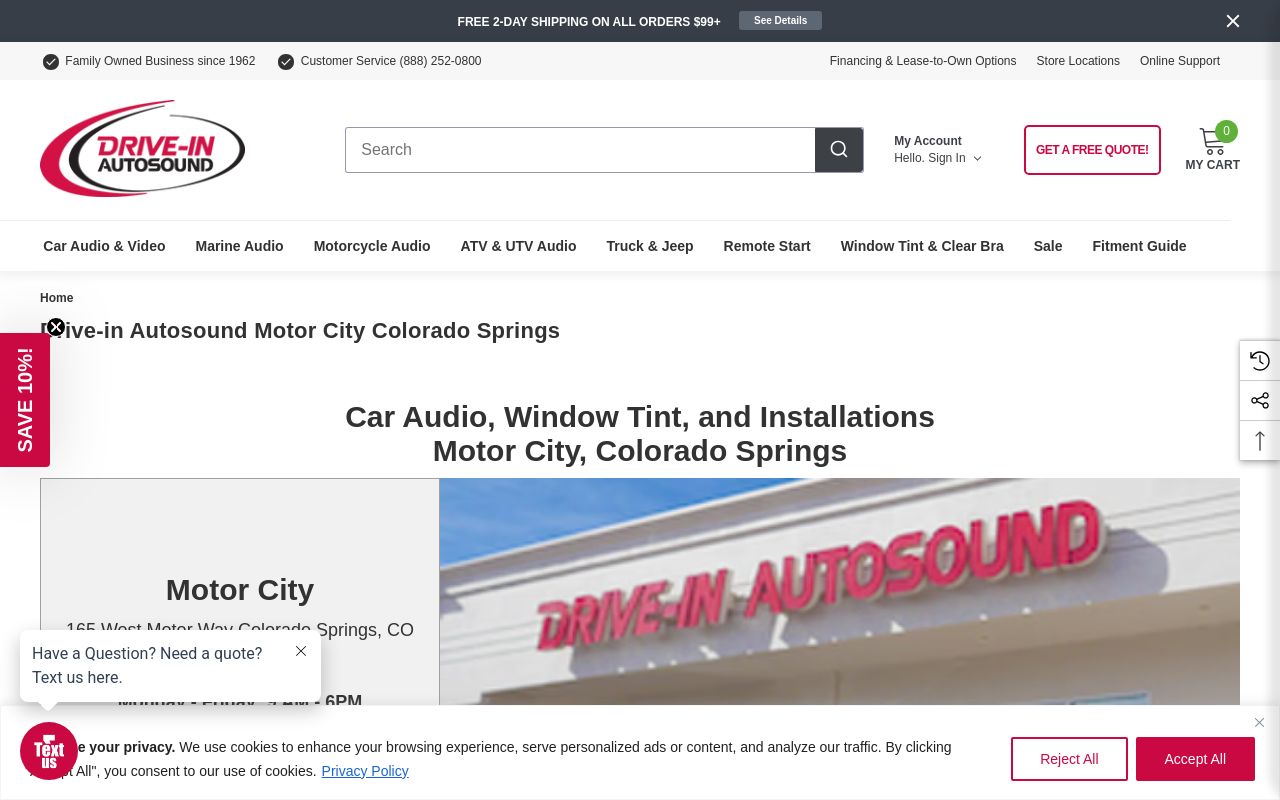Reject all cookies
The image size is (1280, 800).
point(1069,759)
